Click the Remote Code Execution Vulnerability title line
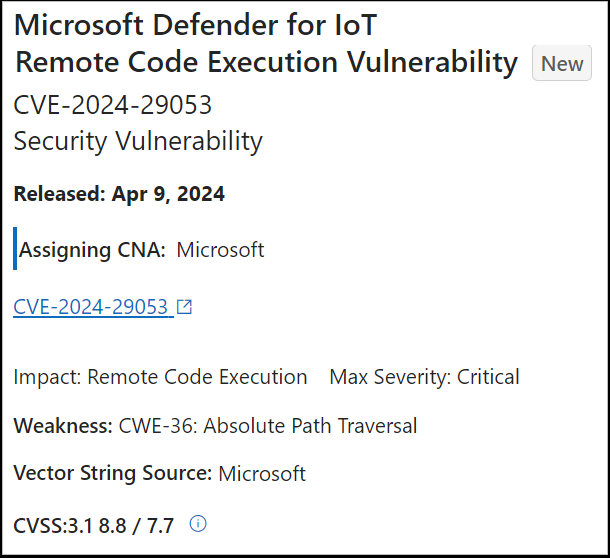 pyautogui.click(x=266, y=62)
